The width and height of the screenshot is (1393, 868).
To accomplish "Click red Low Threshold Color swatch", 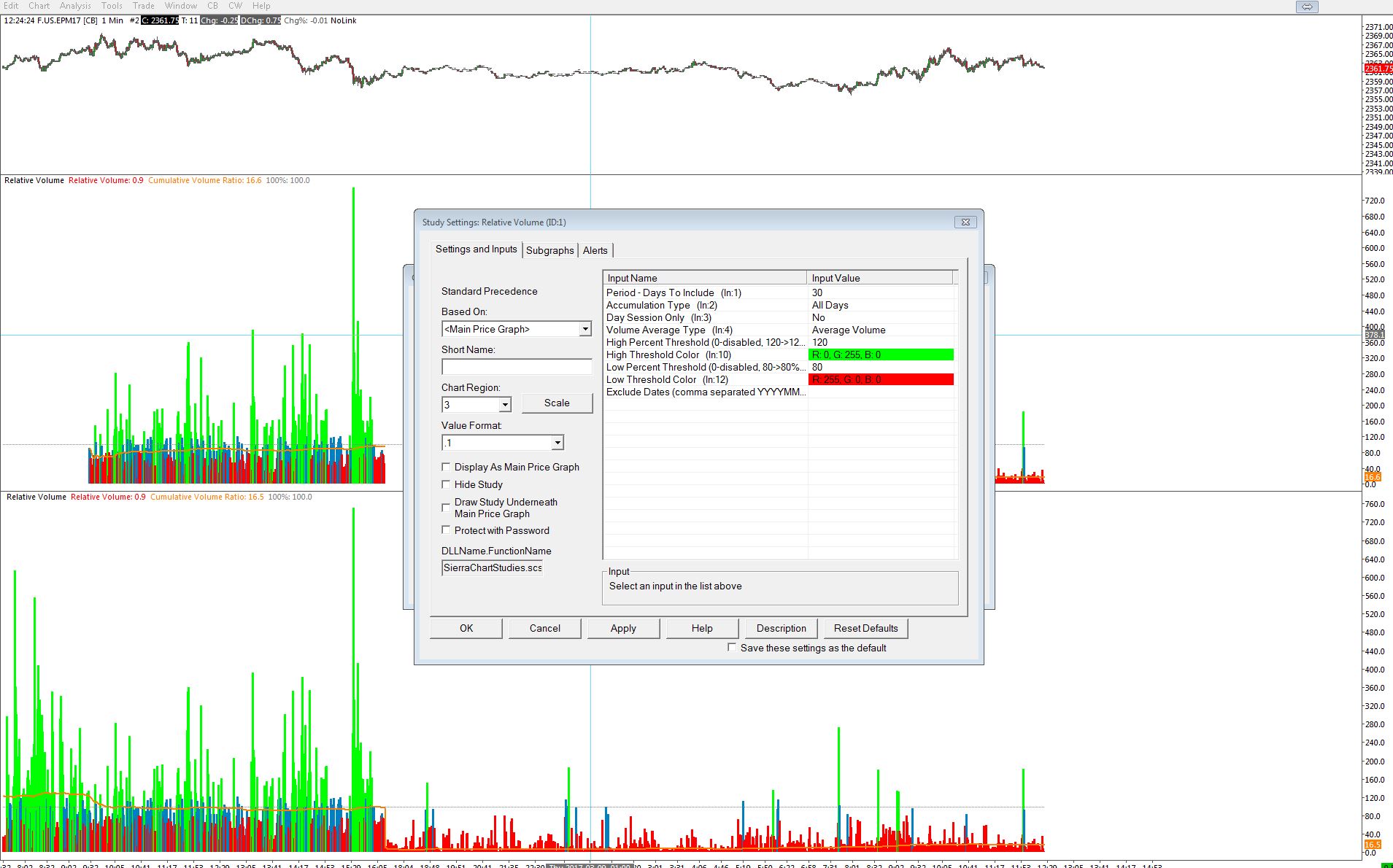I will pos(881,380).
